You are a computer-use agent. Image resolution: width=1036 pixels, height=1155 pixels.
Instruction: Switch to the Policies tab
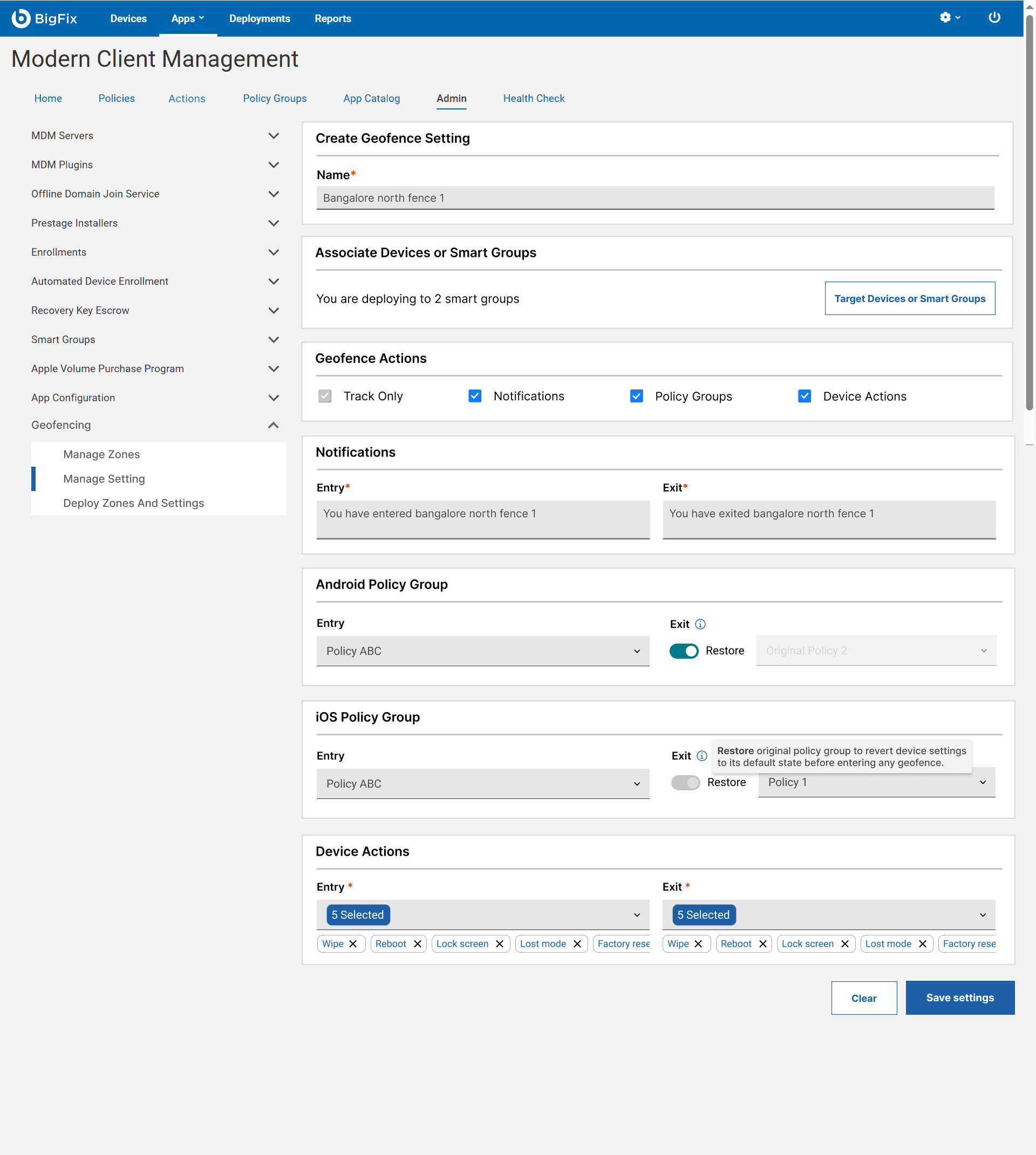pyautogui.click(x=116, y=98)
